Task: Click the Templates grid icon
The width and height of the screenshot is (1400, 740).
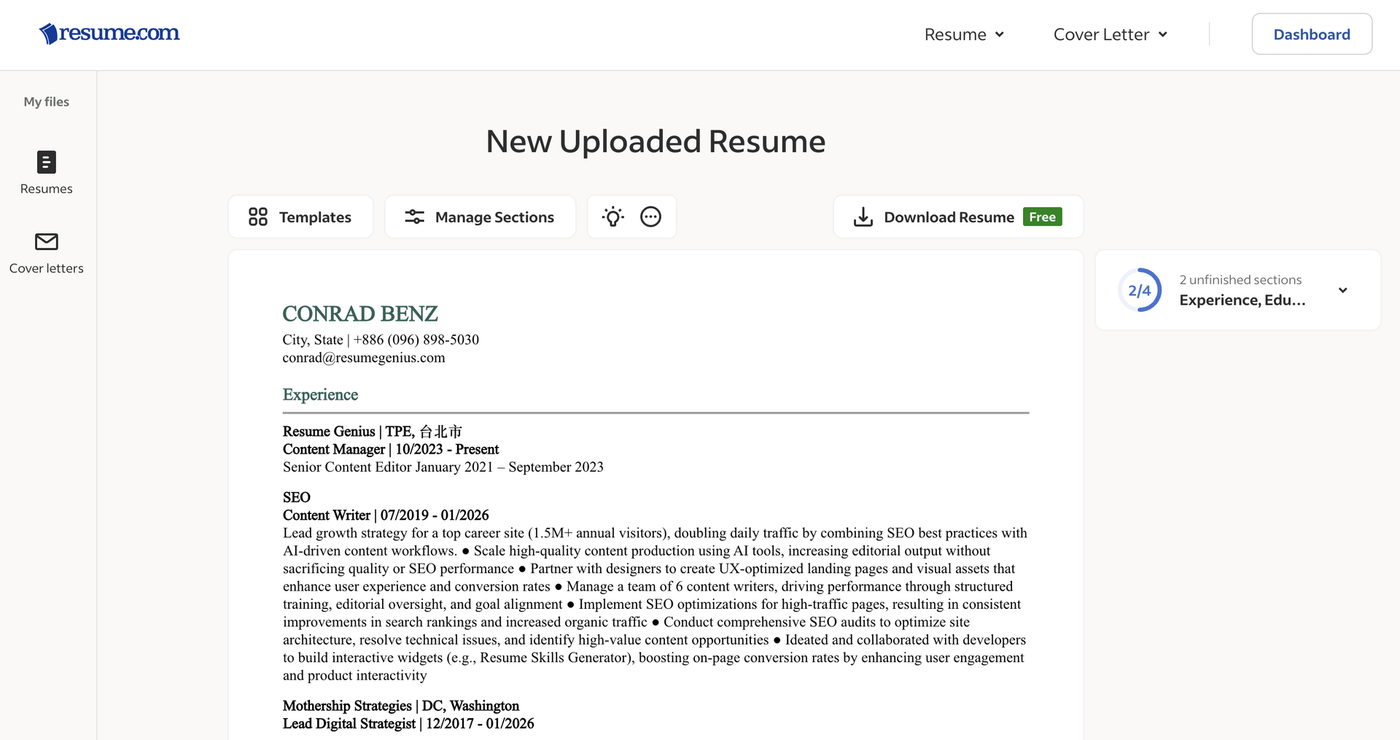Action: point(258,217)
